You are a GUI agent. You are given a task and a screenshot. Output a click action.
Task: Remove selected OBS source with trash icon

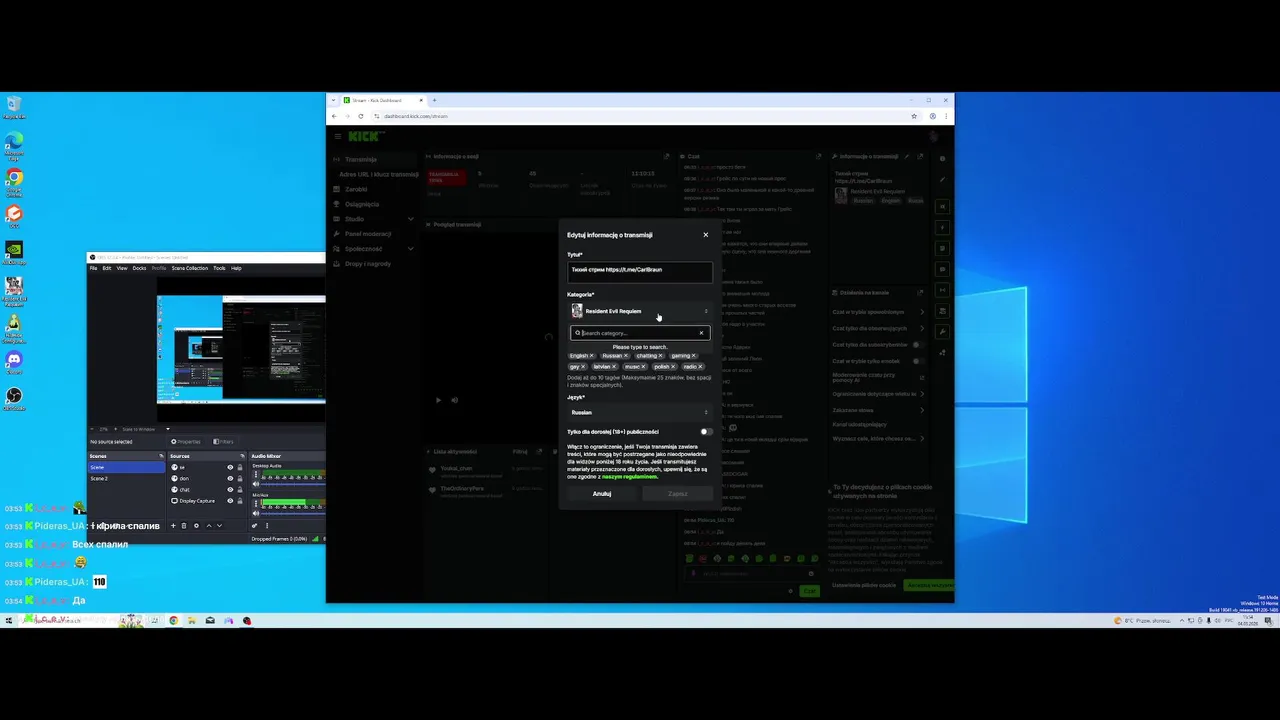(184, 526)
